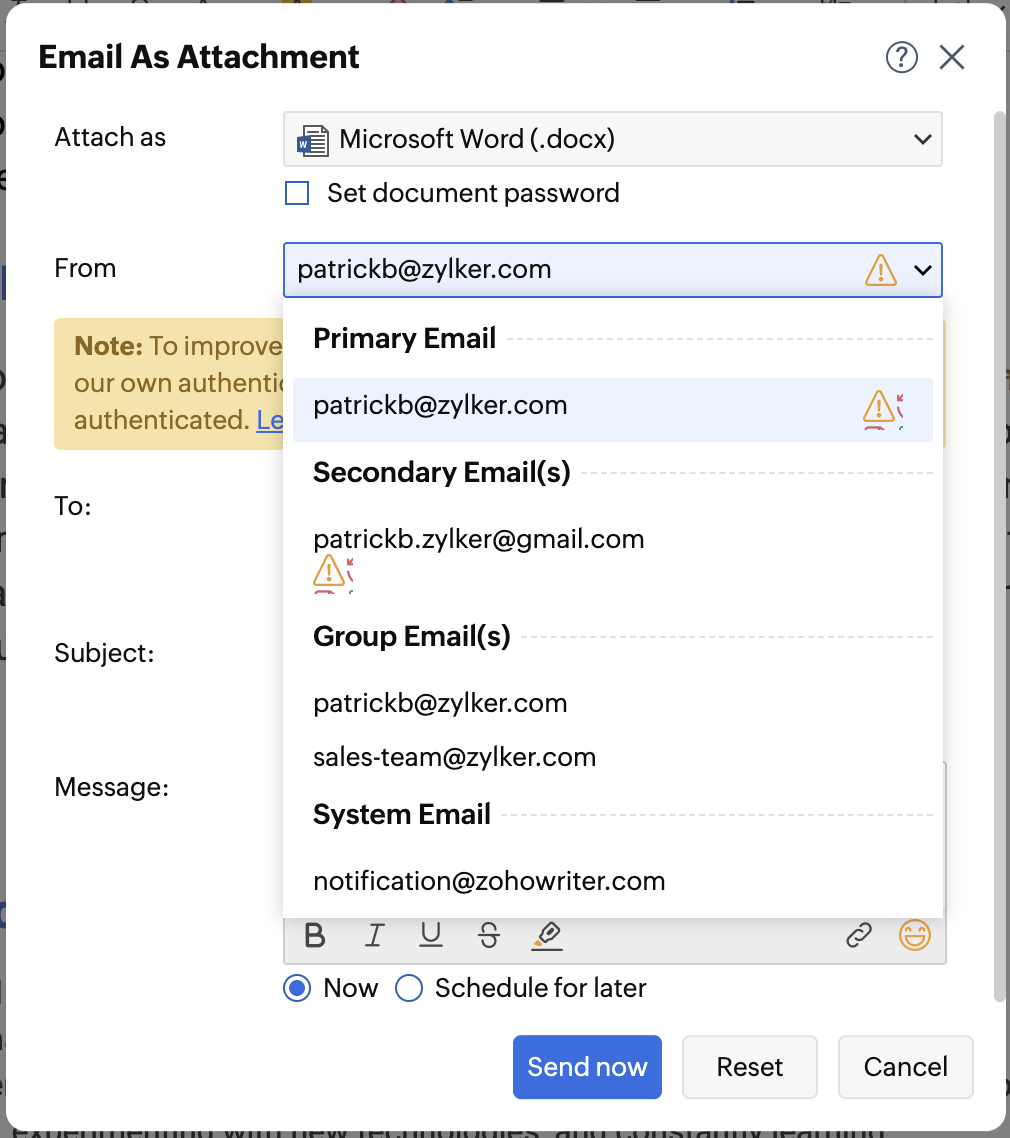This screenshot has height=1138, width=1010.
Task: Collapse the From email dropdown arrow
Action: click(x=922, y=270)
